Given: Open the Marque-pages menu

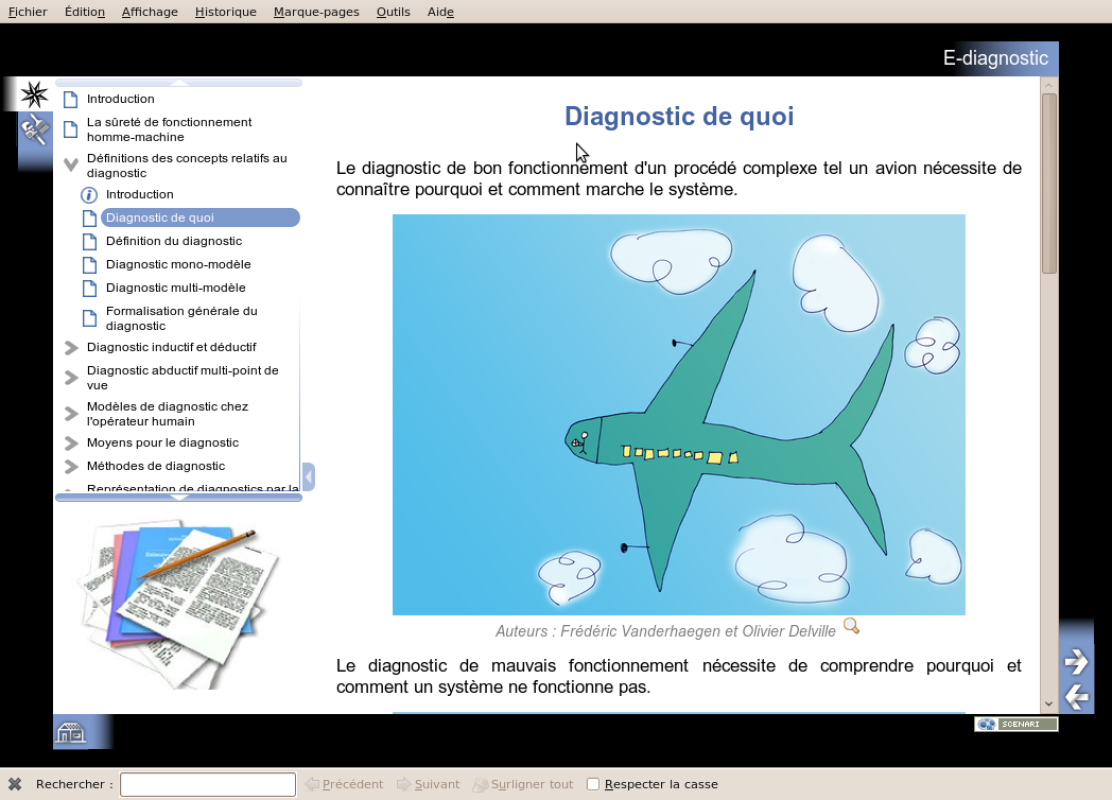Looking at the screenshot, I should (316, 11).
